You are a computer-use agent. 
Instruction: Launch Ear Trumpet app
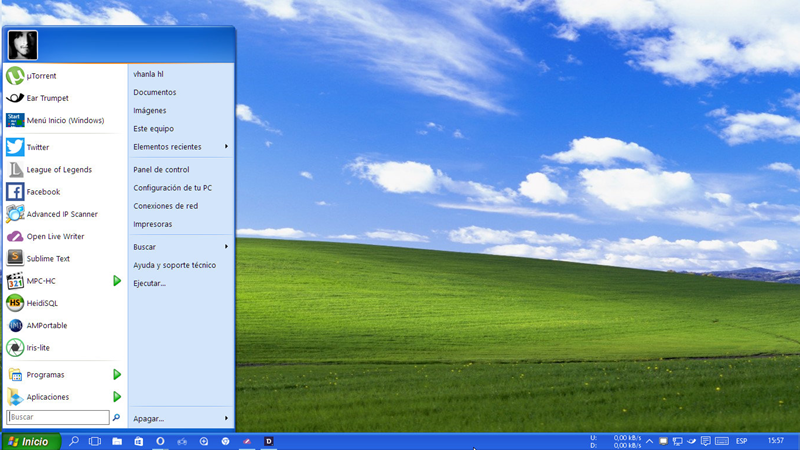pos(65,98)
